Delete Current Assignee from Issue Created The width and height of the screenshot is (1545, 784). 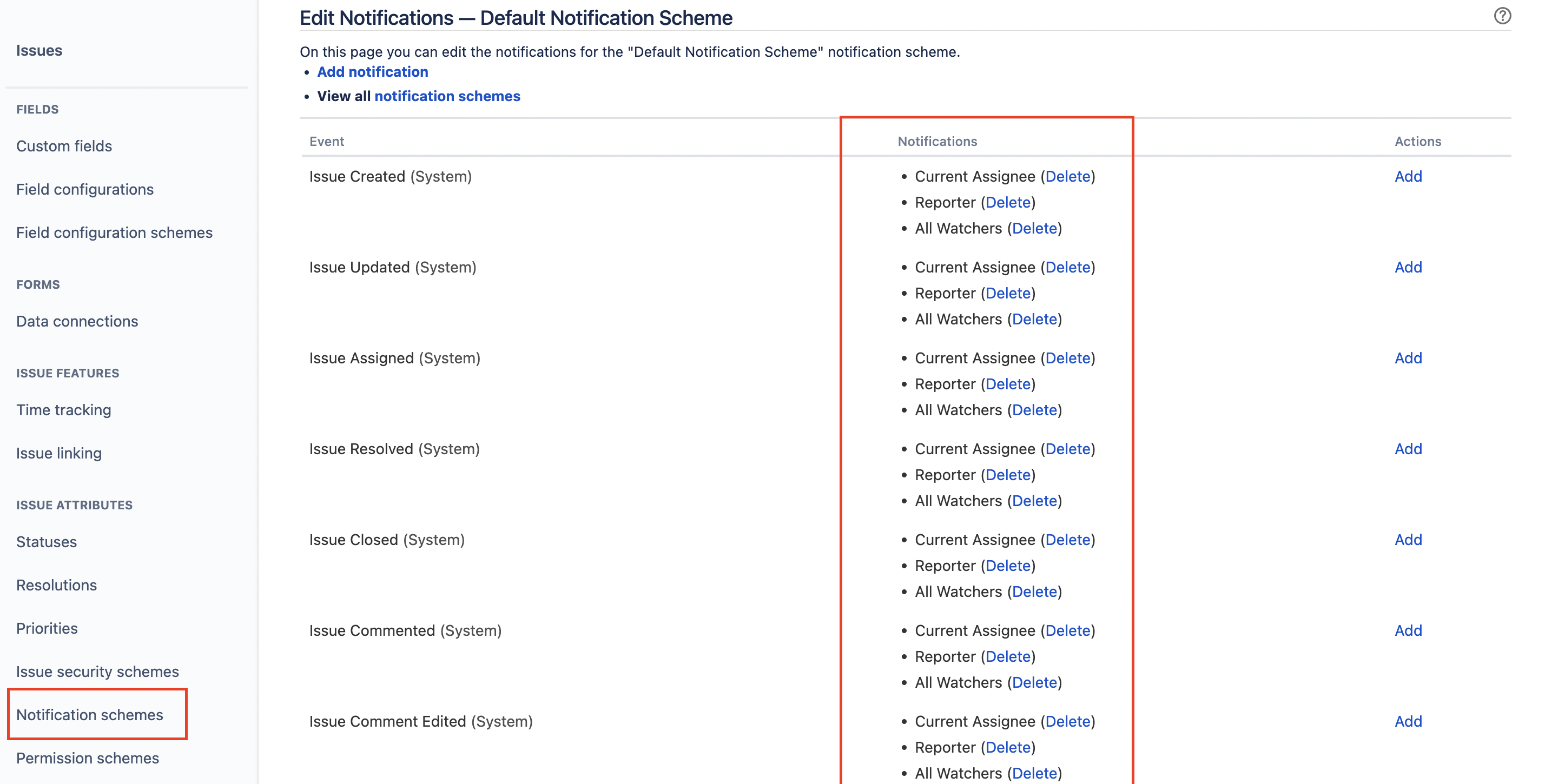pyautogui.click(x=1067, y=177)
